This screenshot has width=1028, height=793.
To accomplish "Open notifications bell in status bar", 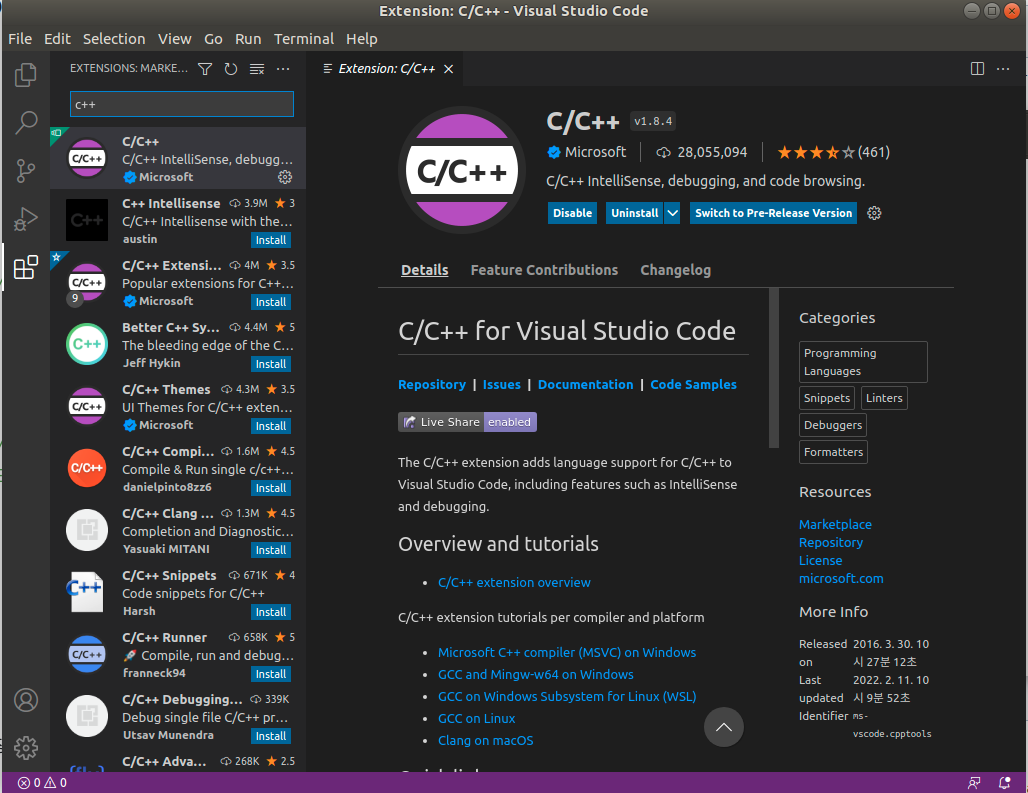I will point(1004,783).
